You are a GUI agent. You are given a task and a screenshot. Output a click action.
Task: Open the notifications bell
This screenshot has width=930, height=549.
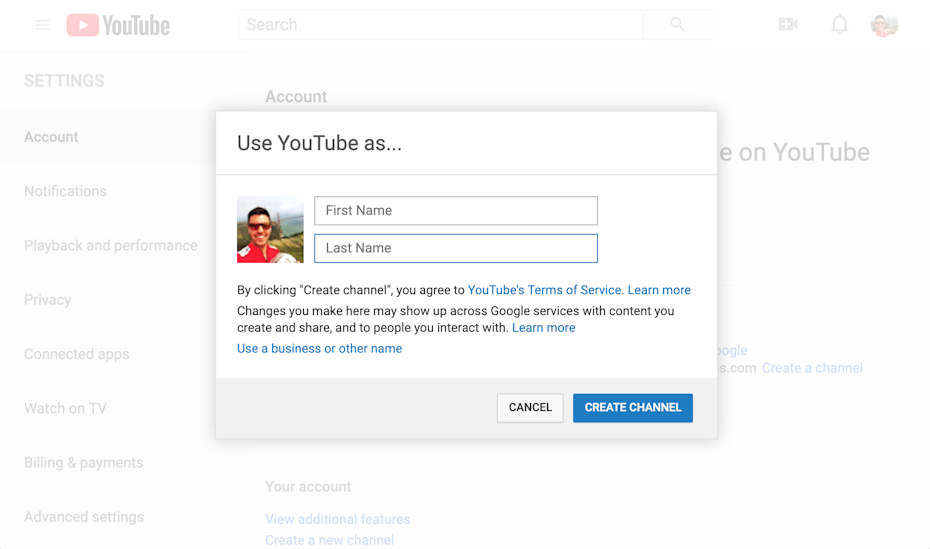839,25
